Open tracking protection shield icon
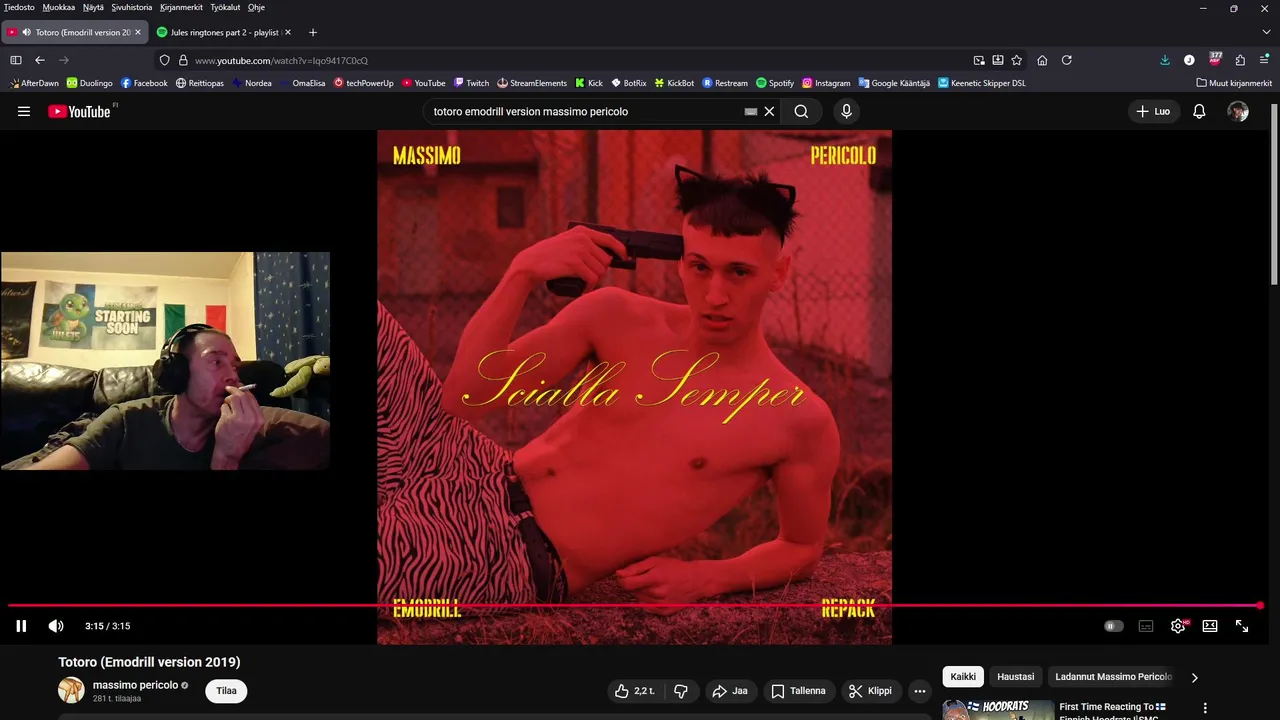Screen dimensions: 1280x720 tap(165, 60)
